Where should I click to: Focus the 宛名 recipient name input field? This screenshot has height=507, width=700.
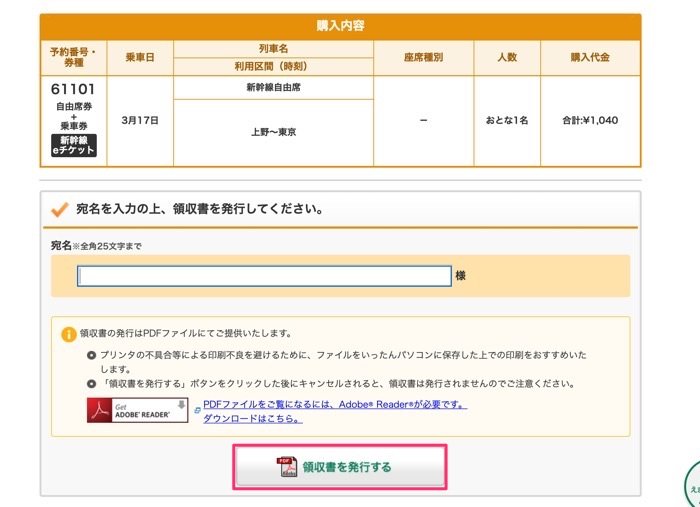[264, 276]
